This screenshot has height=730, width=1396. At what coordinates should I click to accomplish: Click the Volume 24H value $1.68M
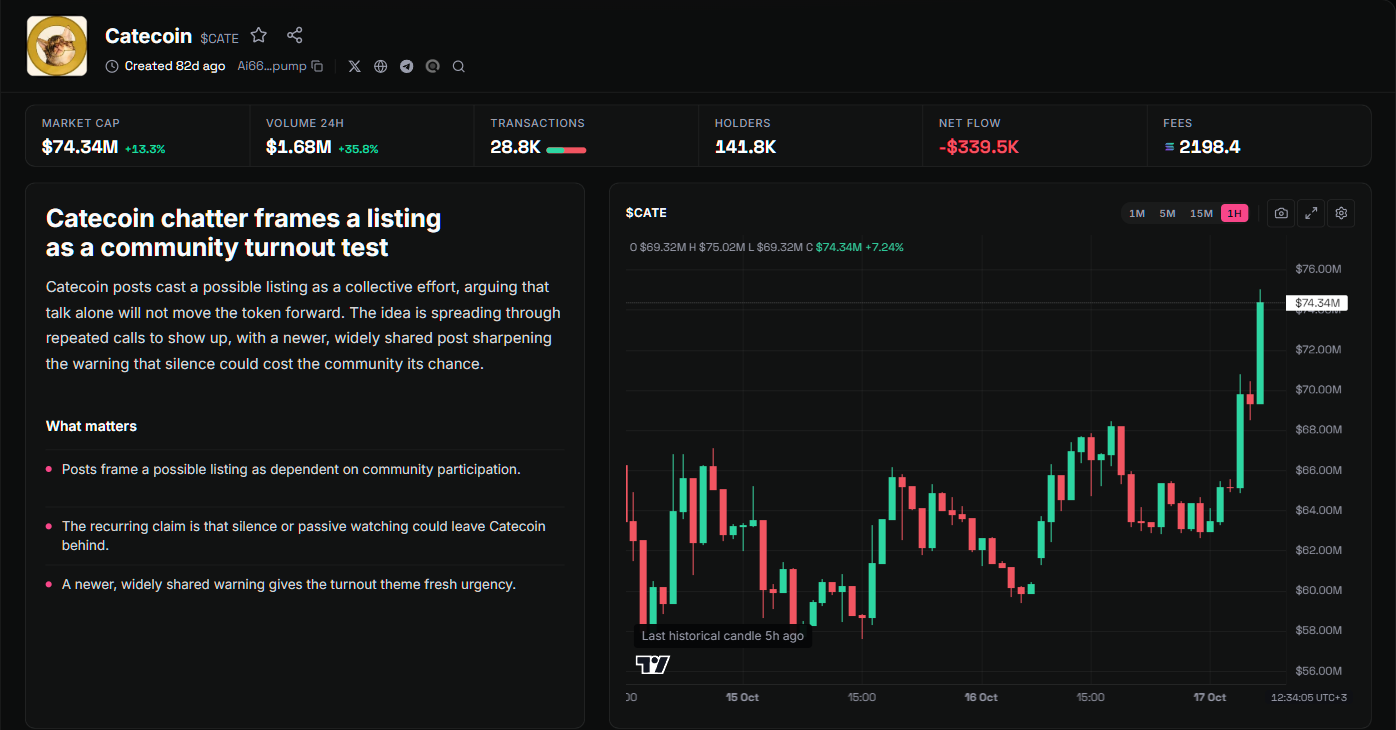(x=299, y=147)
